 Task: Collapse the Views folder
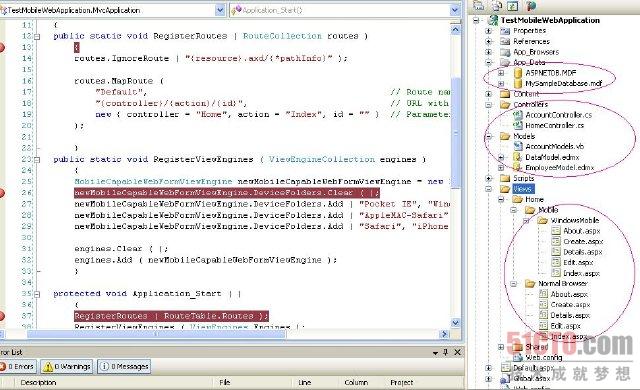click(489, 188)
